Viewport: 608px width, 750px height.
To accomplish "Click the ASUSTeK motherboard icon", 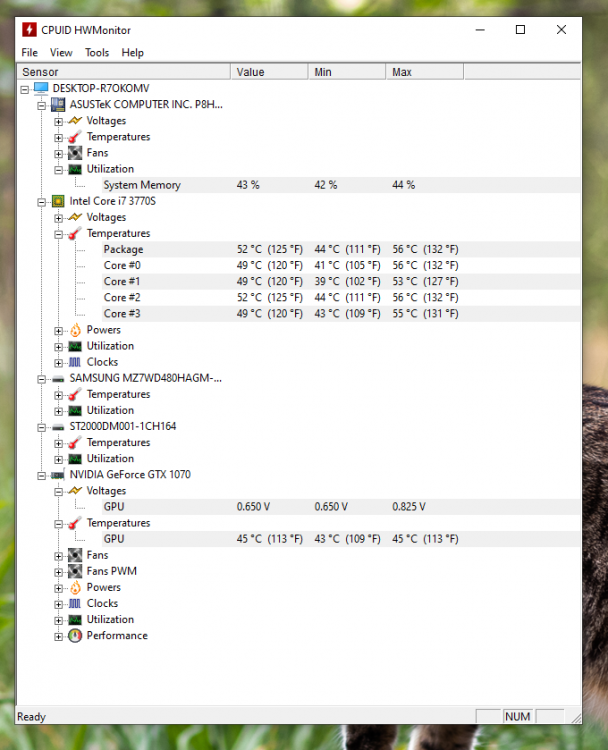I will pos(58,104).
